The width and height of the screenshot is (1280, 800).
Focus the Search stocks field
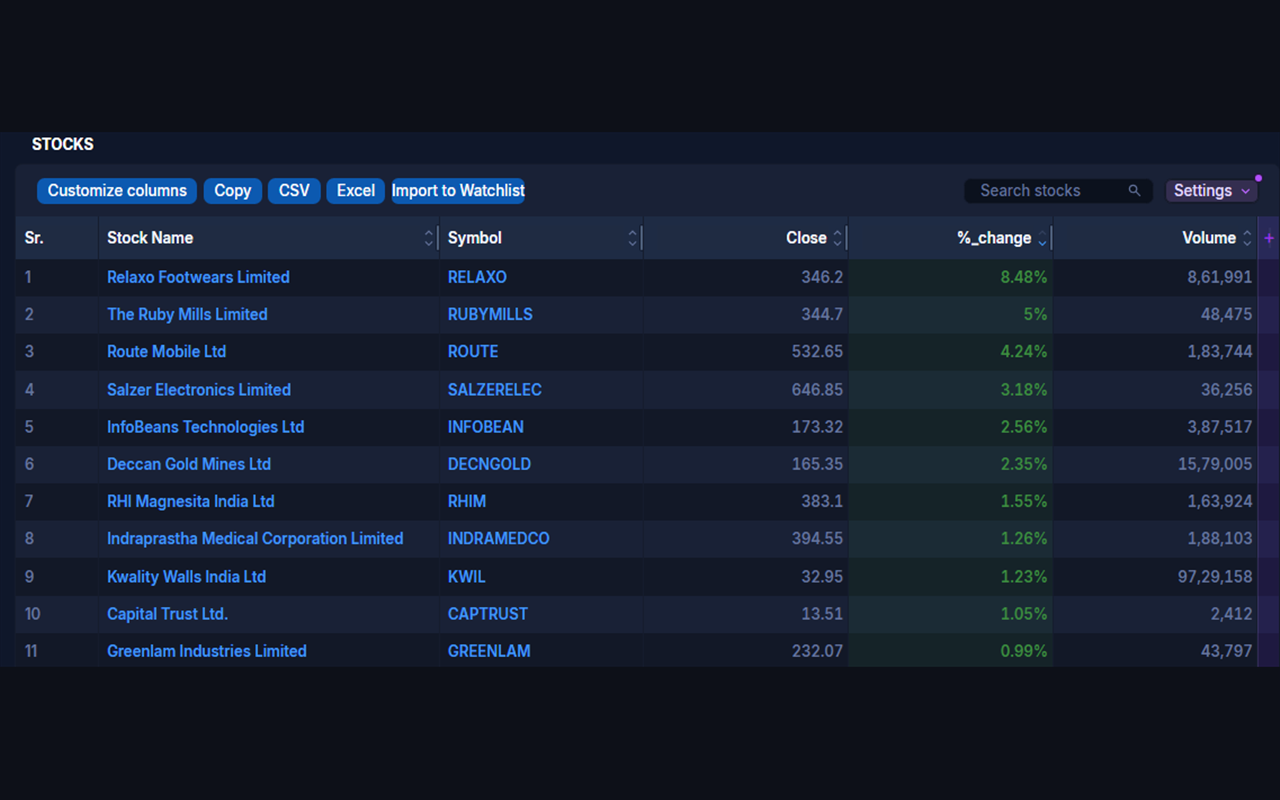coord(1056,191)
